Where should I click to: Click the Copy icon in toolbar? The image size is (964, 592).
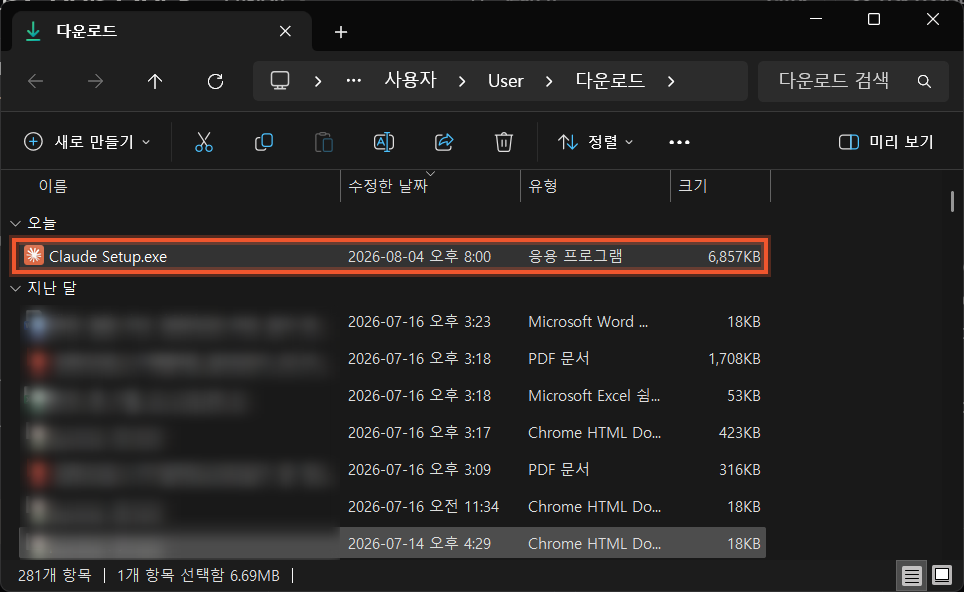tap(264, 142)
